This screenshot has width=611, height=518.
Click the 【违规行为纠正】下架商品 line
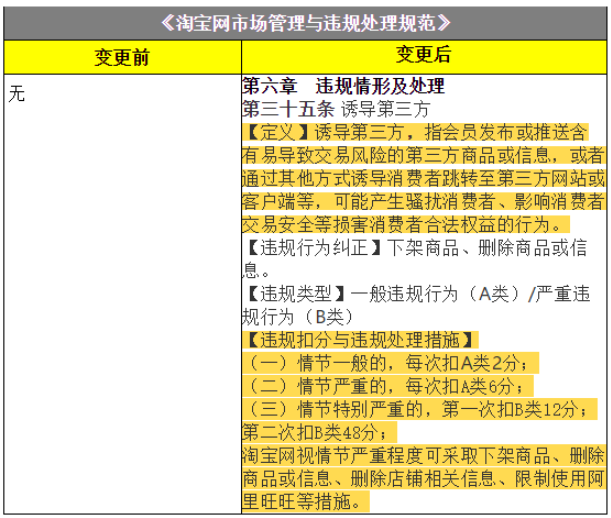click(x=415, y=248)
